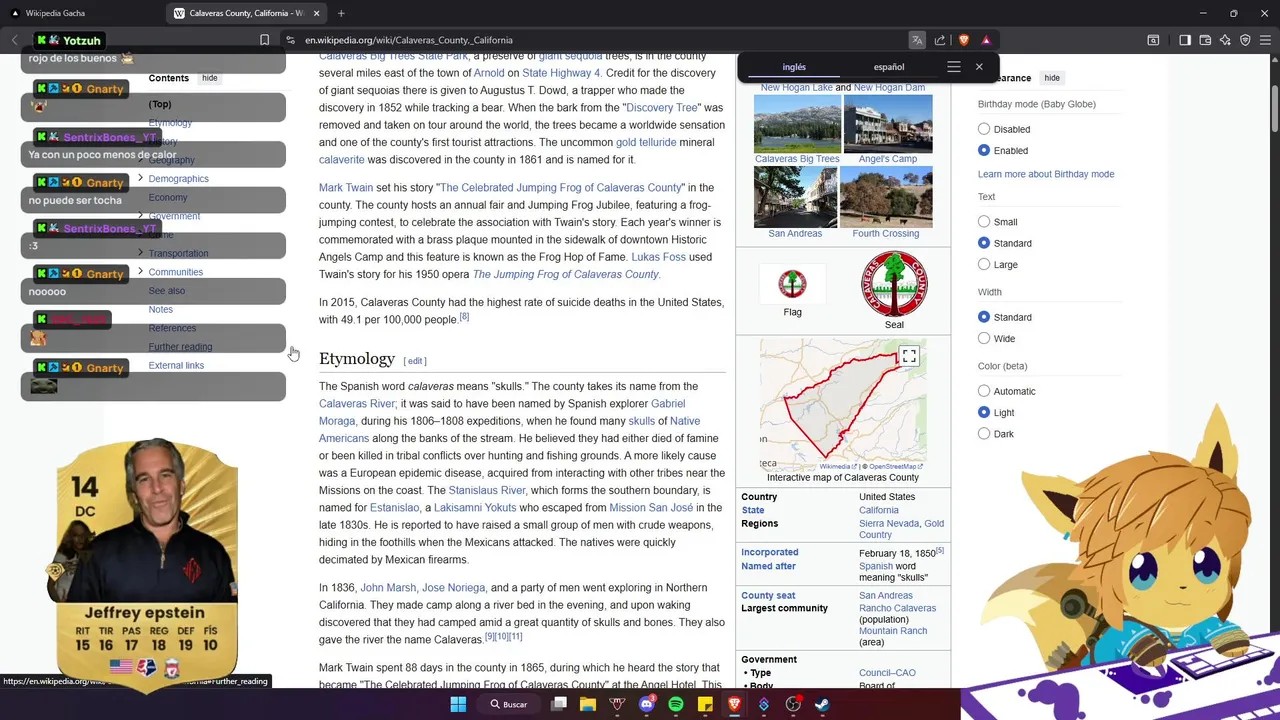Open Steam from the taskbar

(x=822, y=704)
